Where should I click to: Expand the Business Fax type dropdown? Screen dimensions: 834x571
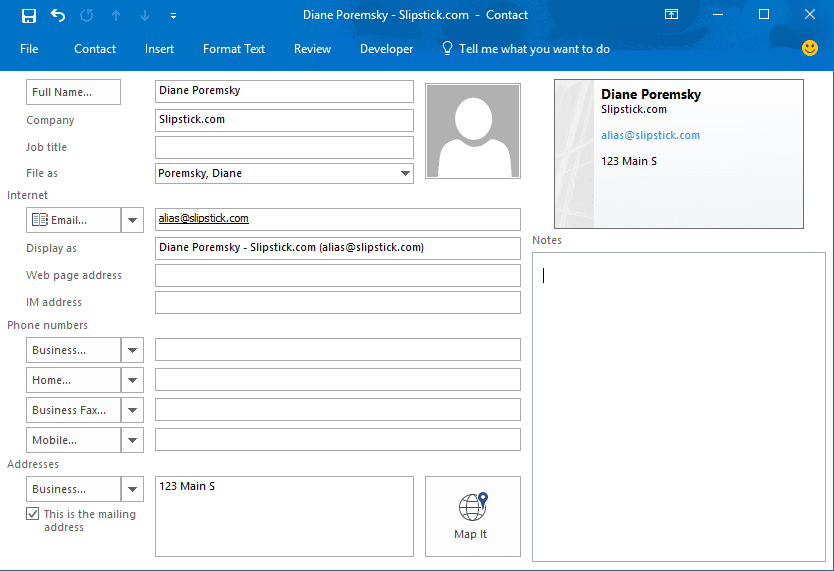pyautogui.click(x=132, y=410)
